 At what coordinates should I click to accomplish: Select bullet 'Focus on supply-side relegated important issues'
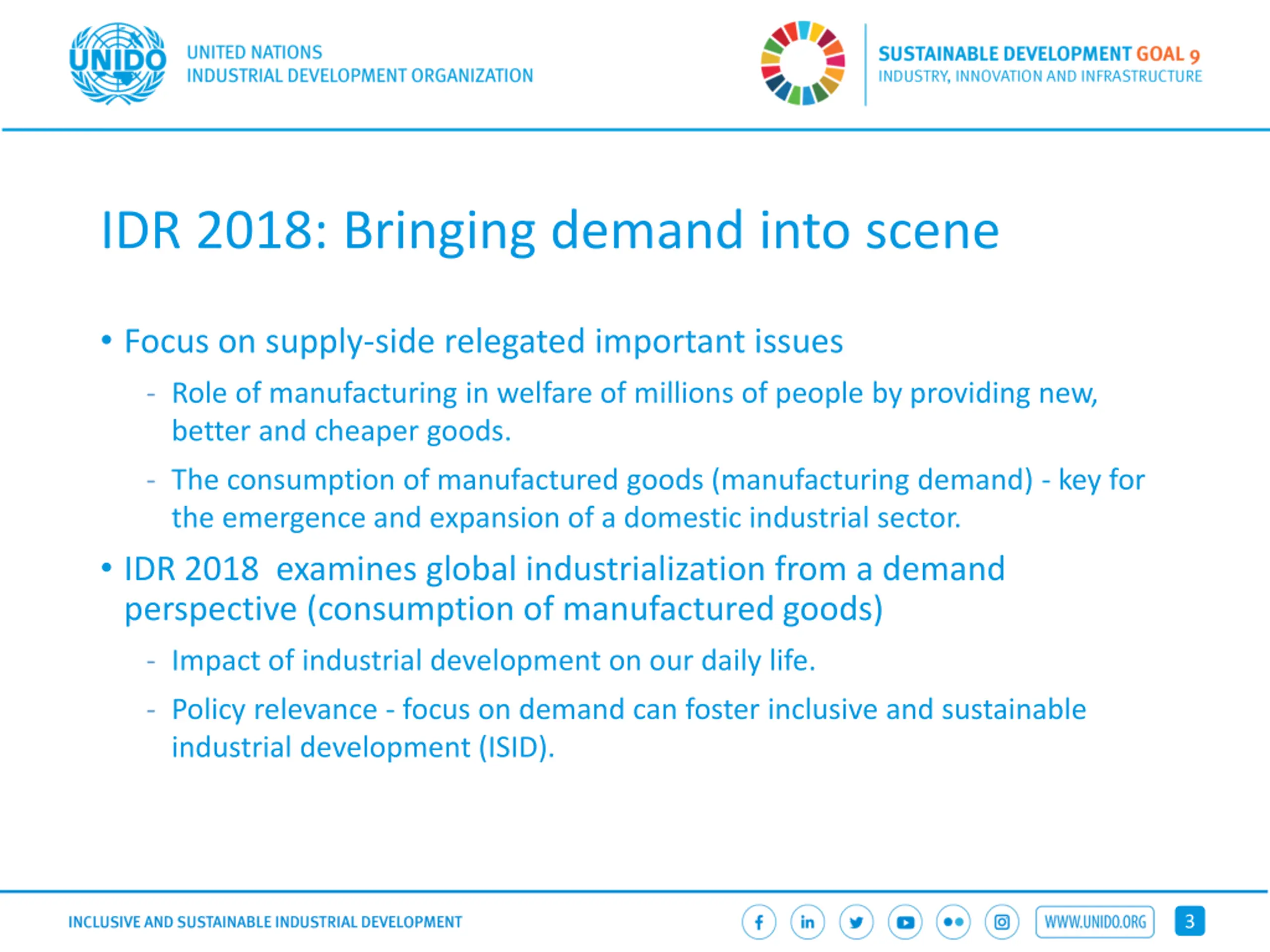pyautogui.click(x=483, y=342)
